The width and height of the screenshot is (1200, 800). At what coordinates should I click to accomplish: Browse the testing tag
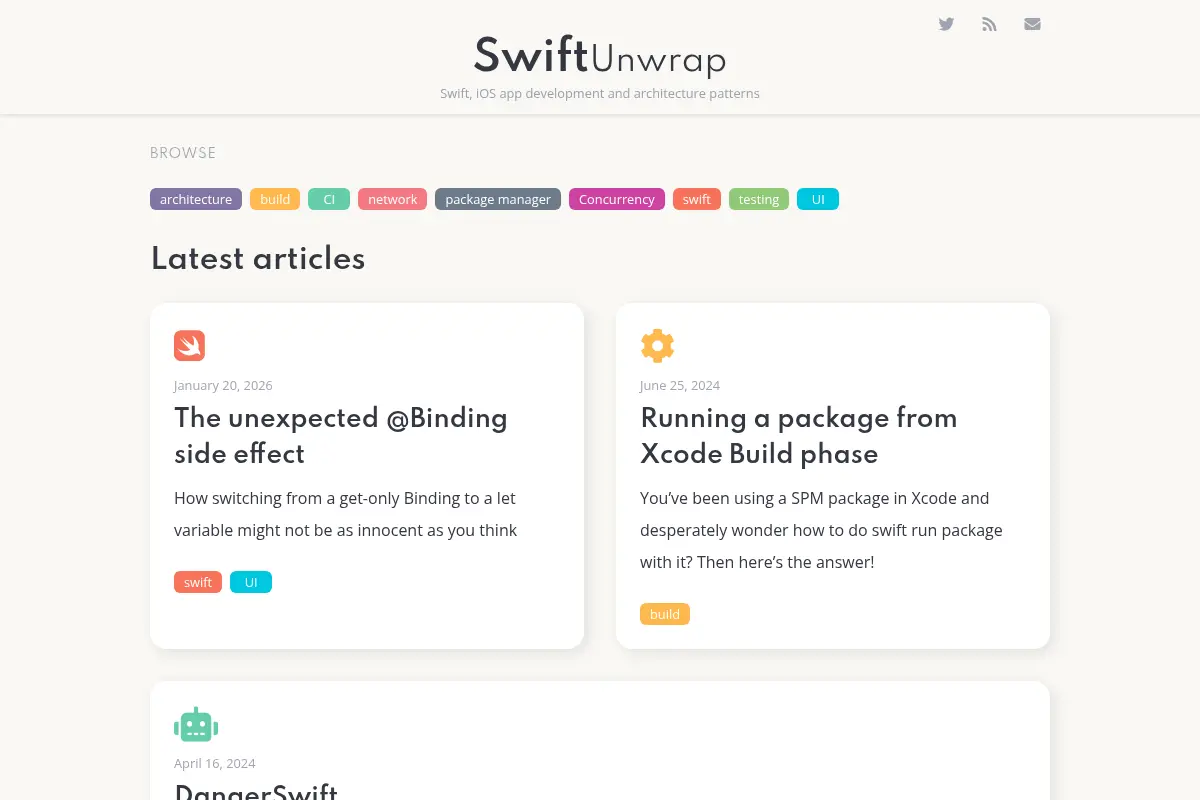tap(759, 199)
